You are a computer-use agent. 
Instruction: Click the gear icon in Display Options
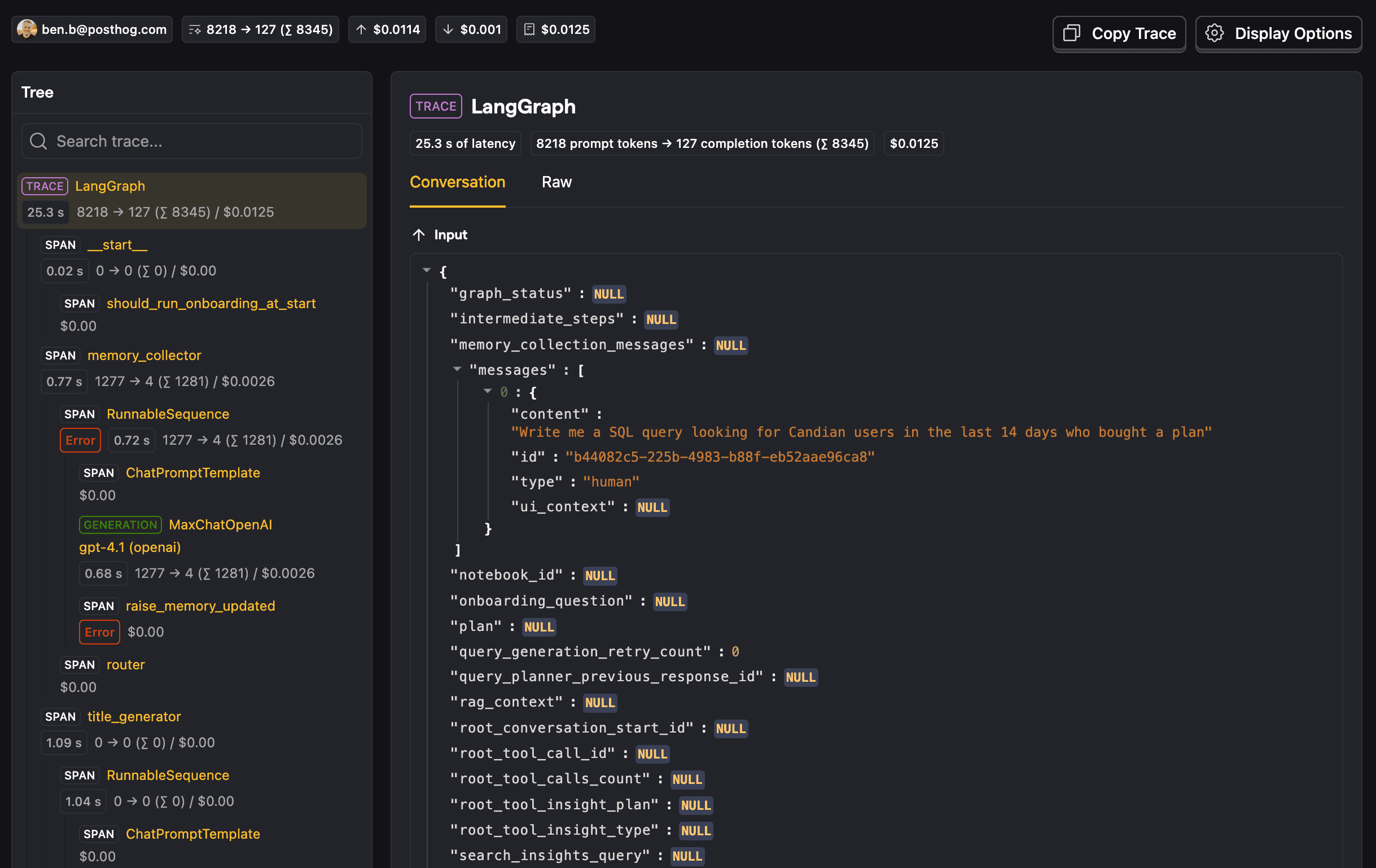pyautogui.click(x=1214, y=33)
